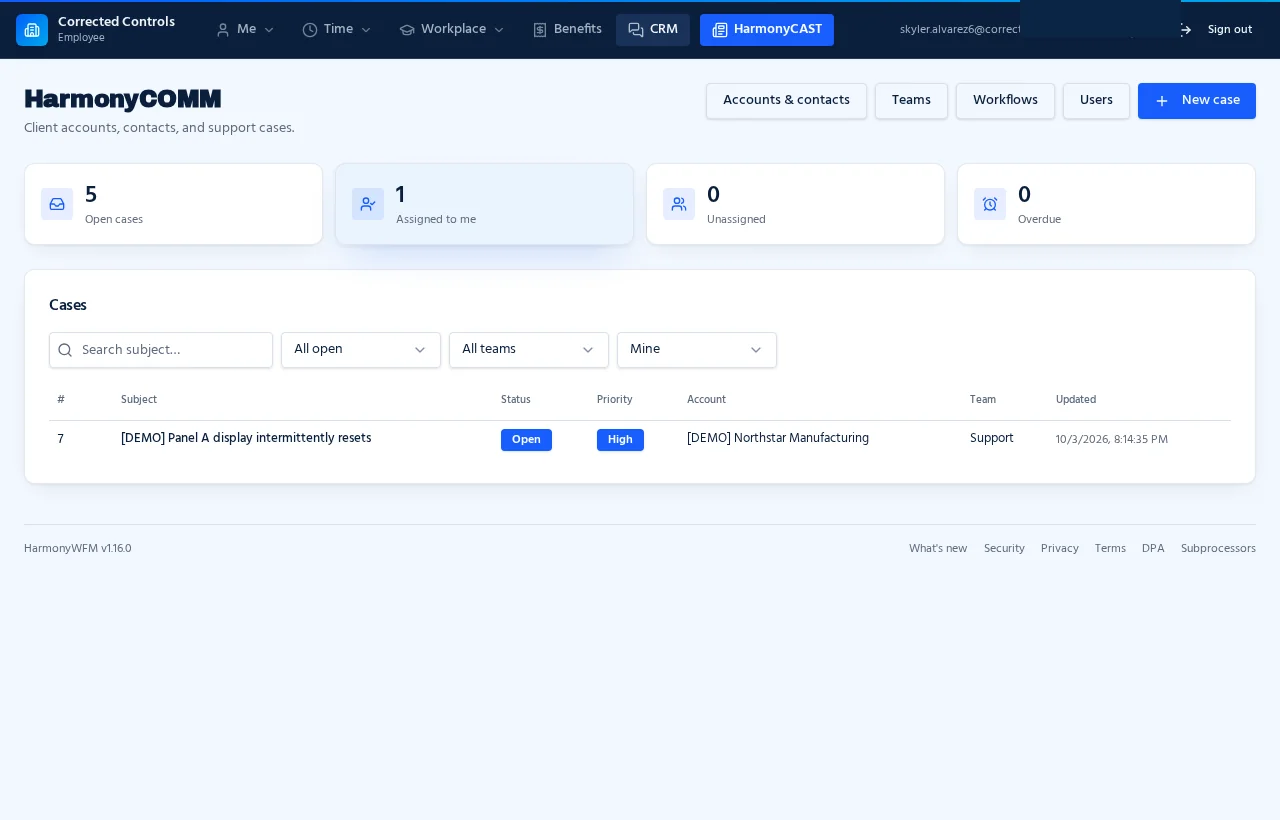Click the search magnifier icon in Cases
Screen dimensions: 1280x820
(x=65, y=350)
